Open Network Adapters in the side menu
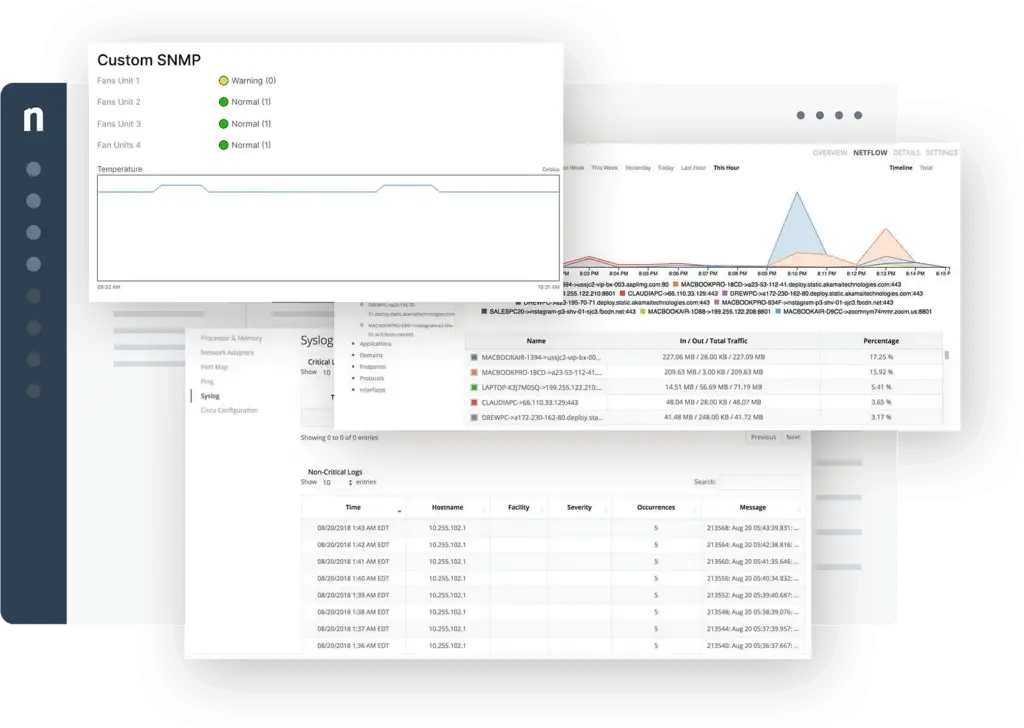 pyautogui.click(x=227, y=353)
